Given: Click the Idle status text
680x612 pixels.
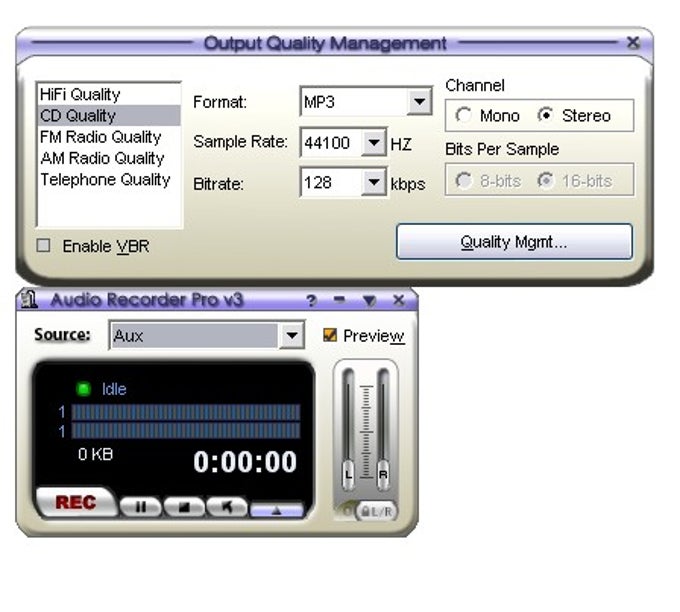Looking at the screenshot, I should click(114, 389).
